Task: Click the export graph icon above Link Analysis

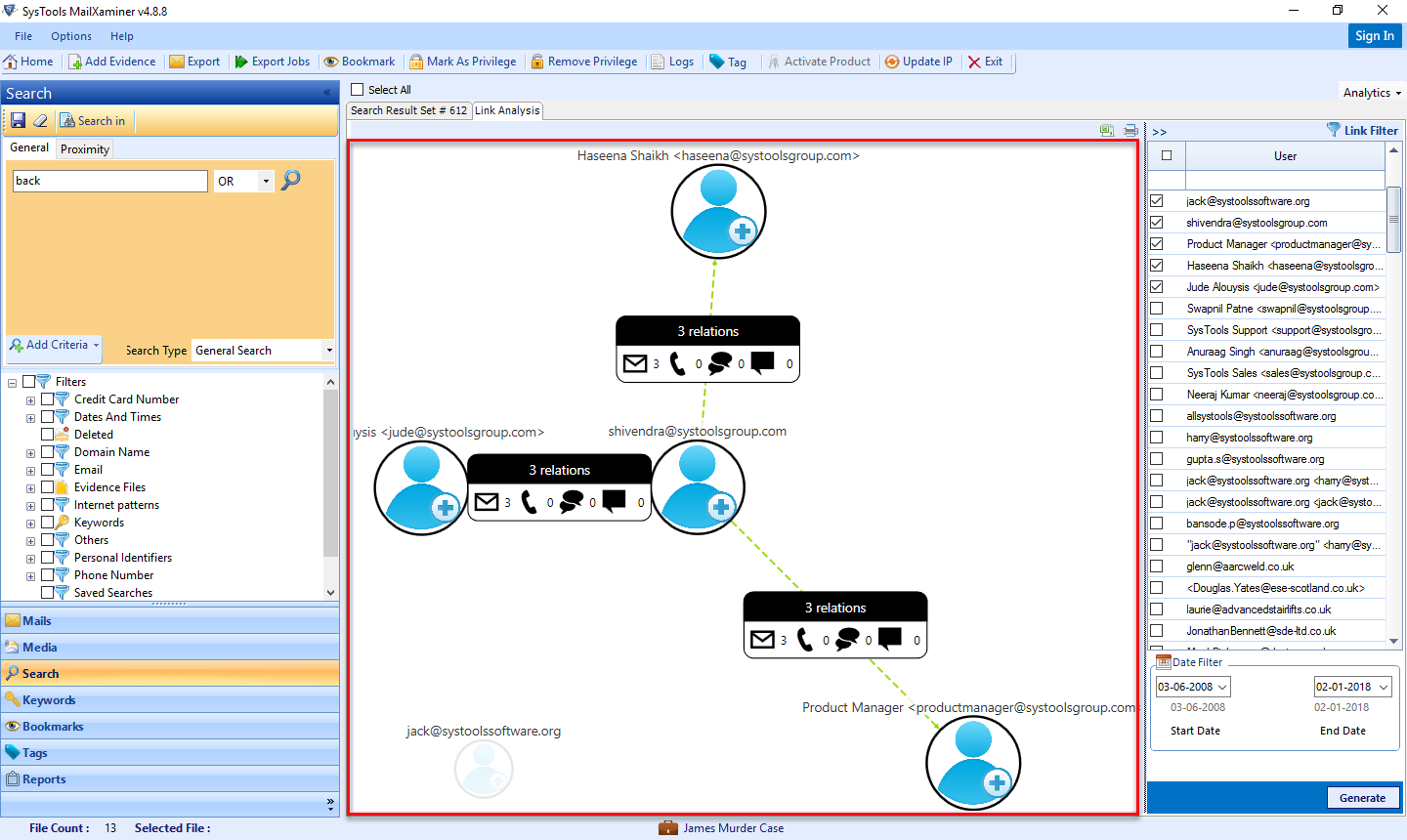Action: [x=1106, y=130]
